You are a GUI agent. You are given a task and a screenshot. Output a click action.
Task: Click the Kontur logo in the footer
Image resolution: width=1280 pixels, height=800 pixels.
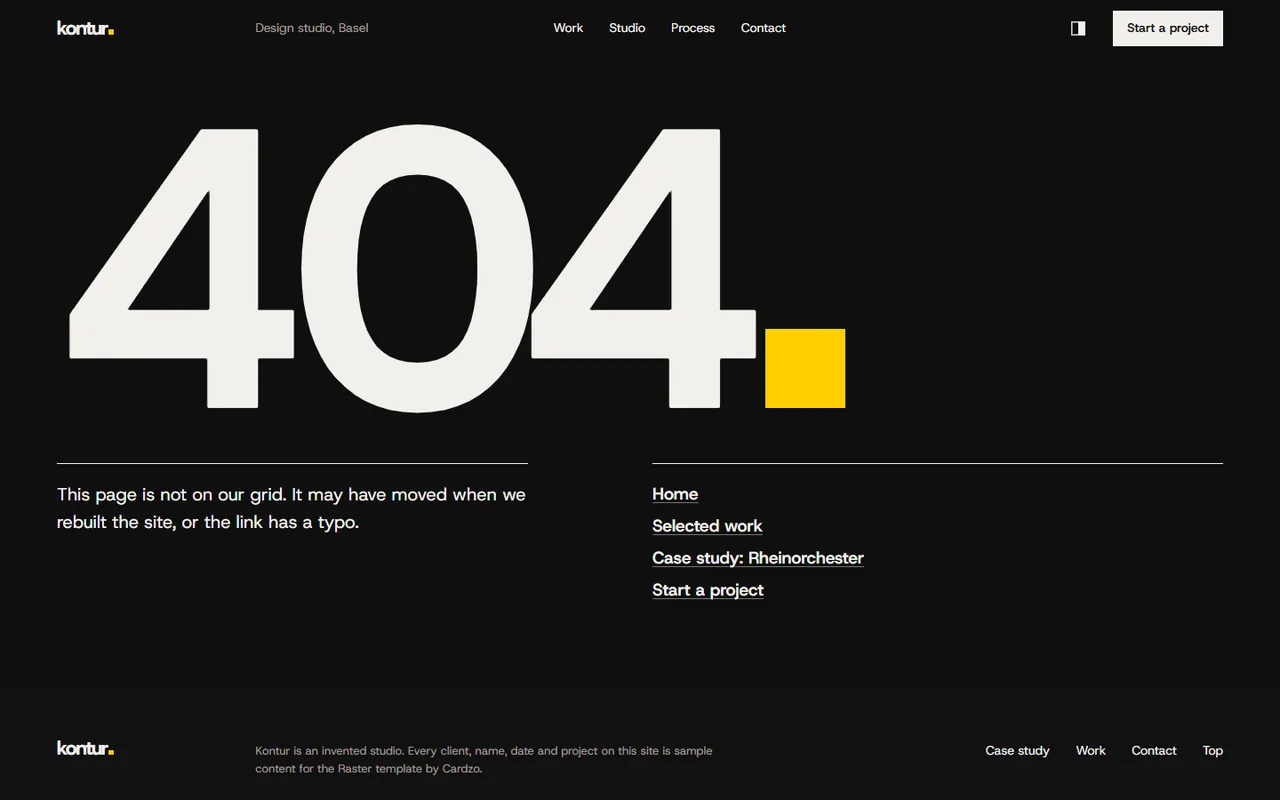(x=86, y=748)
